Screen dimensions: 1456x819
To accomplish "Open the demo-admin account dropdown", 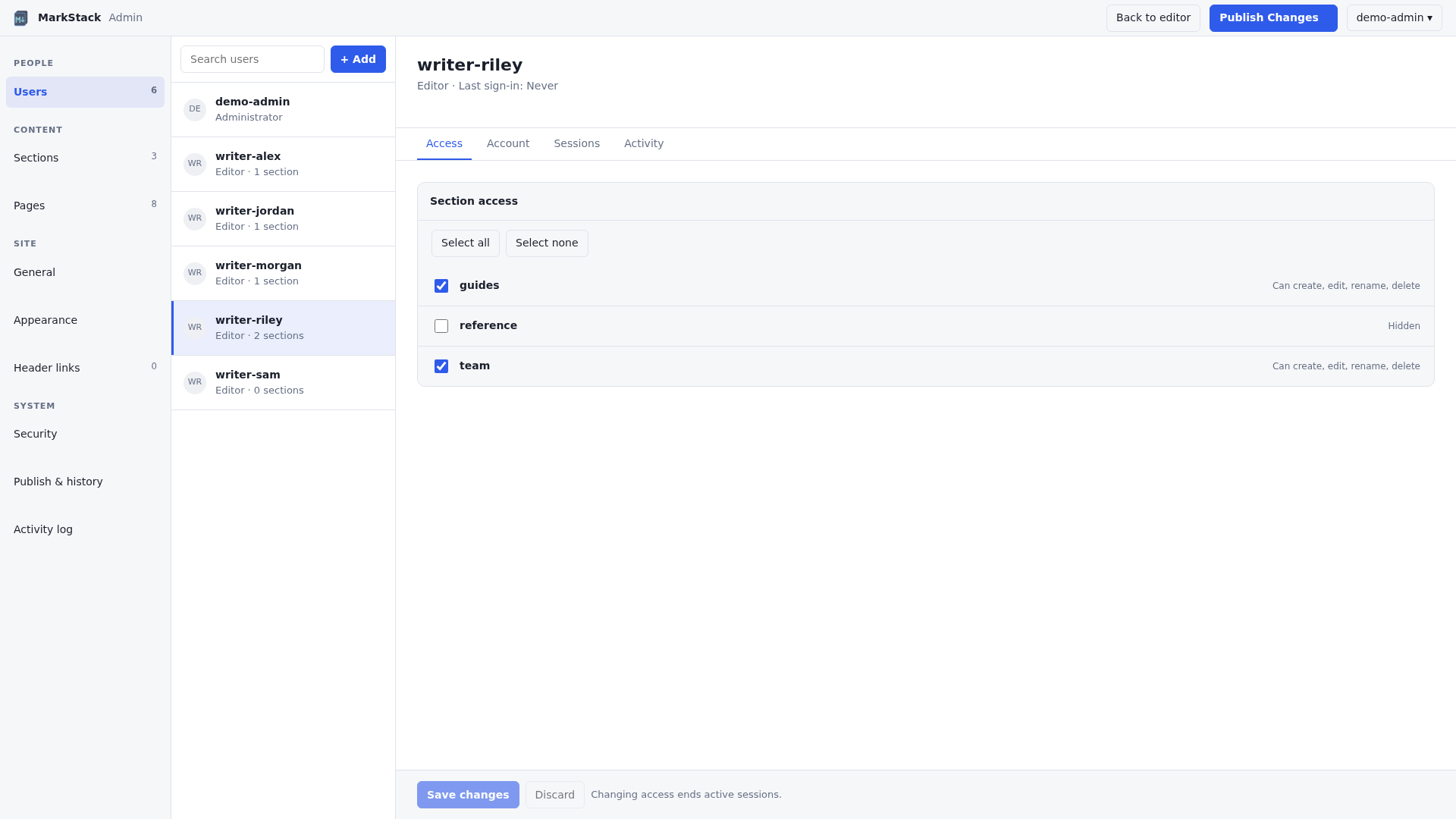I will click(1394, 18).
